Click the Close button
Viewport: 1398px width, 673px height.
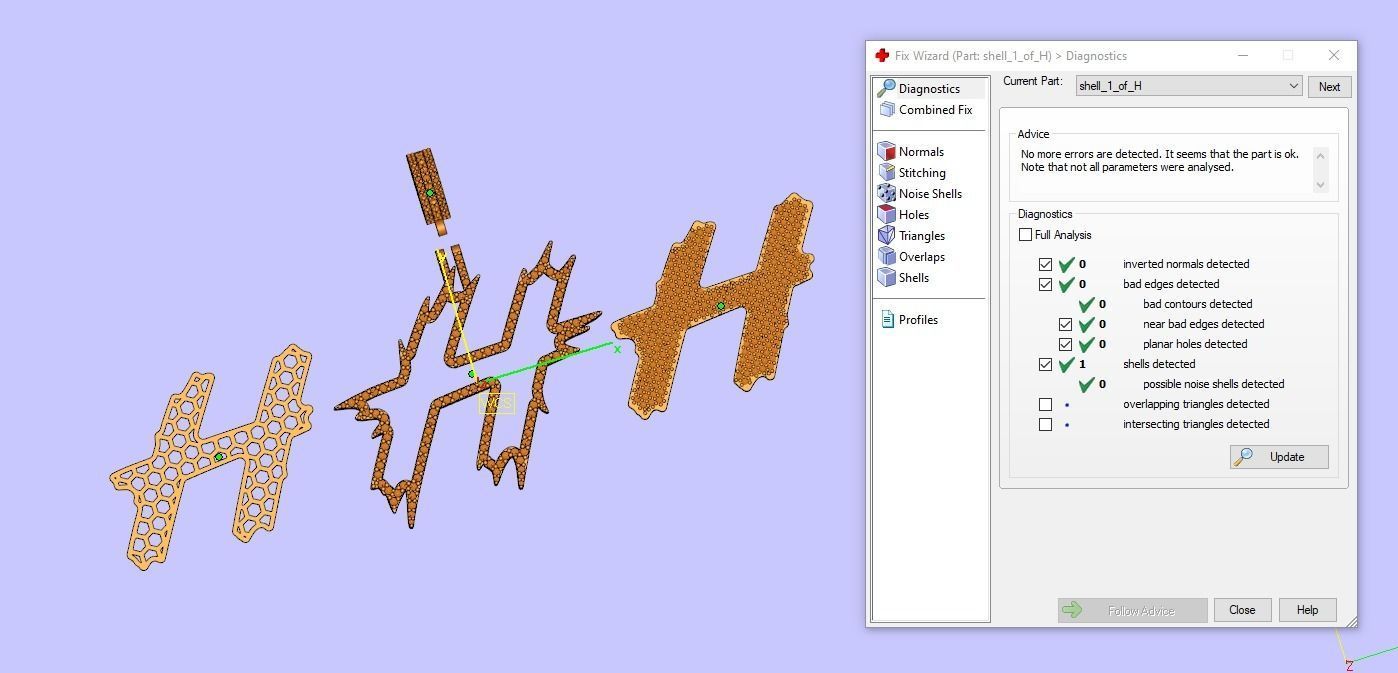point(1242,610)
